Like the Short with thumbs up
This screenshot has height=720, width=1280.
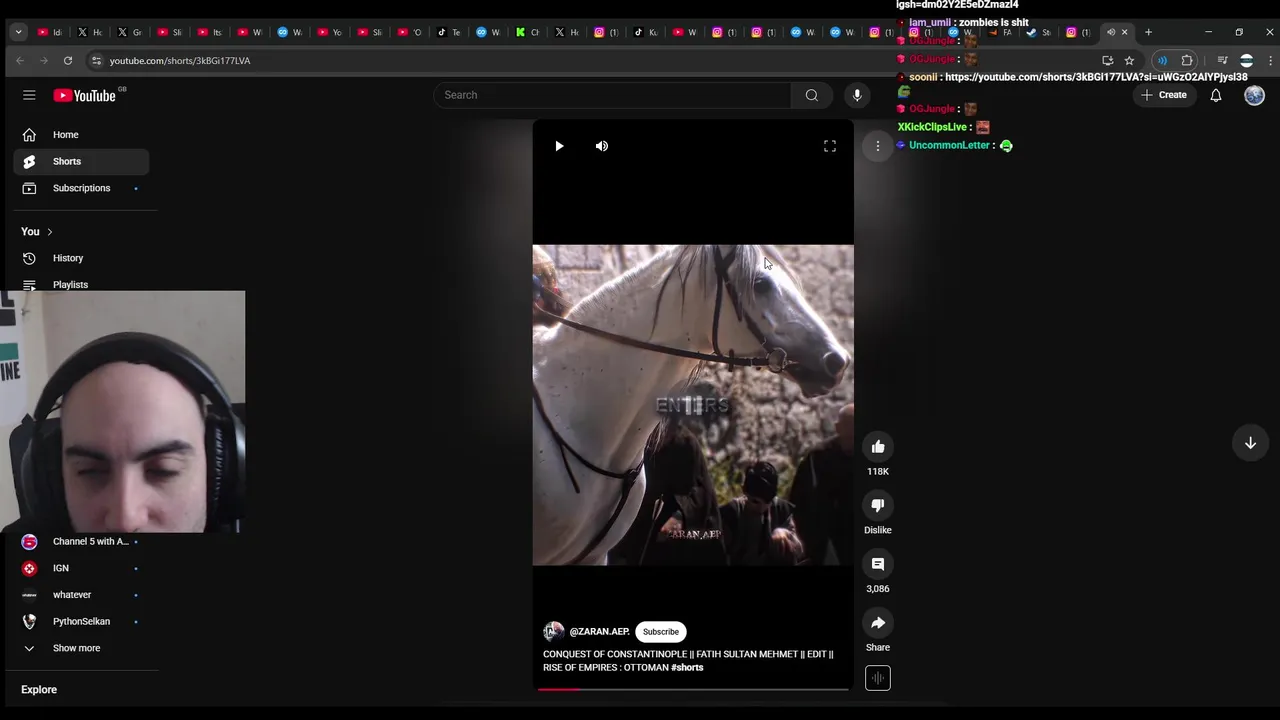click(878, 447)
